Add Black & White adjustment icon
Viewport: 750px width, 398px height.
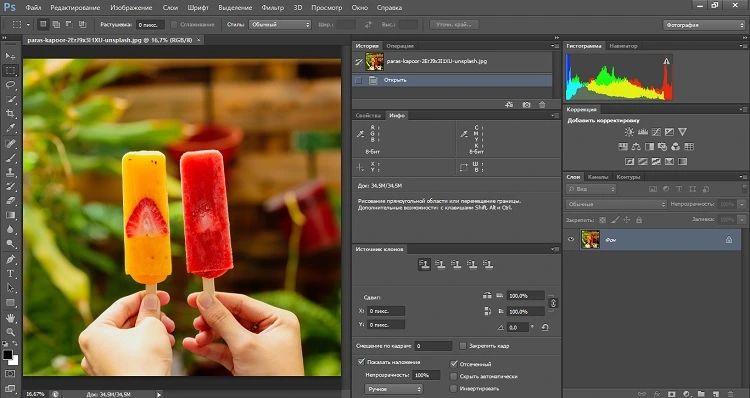pyautogui.click(x=649, y=146)
